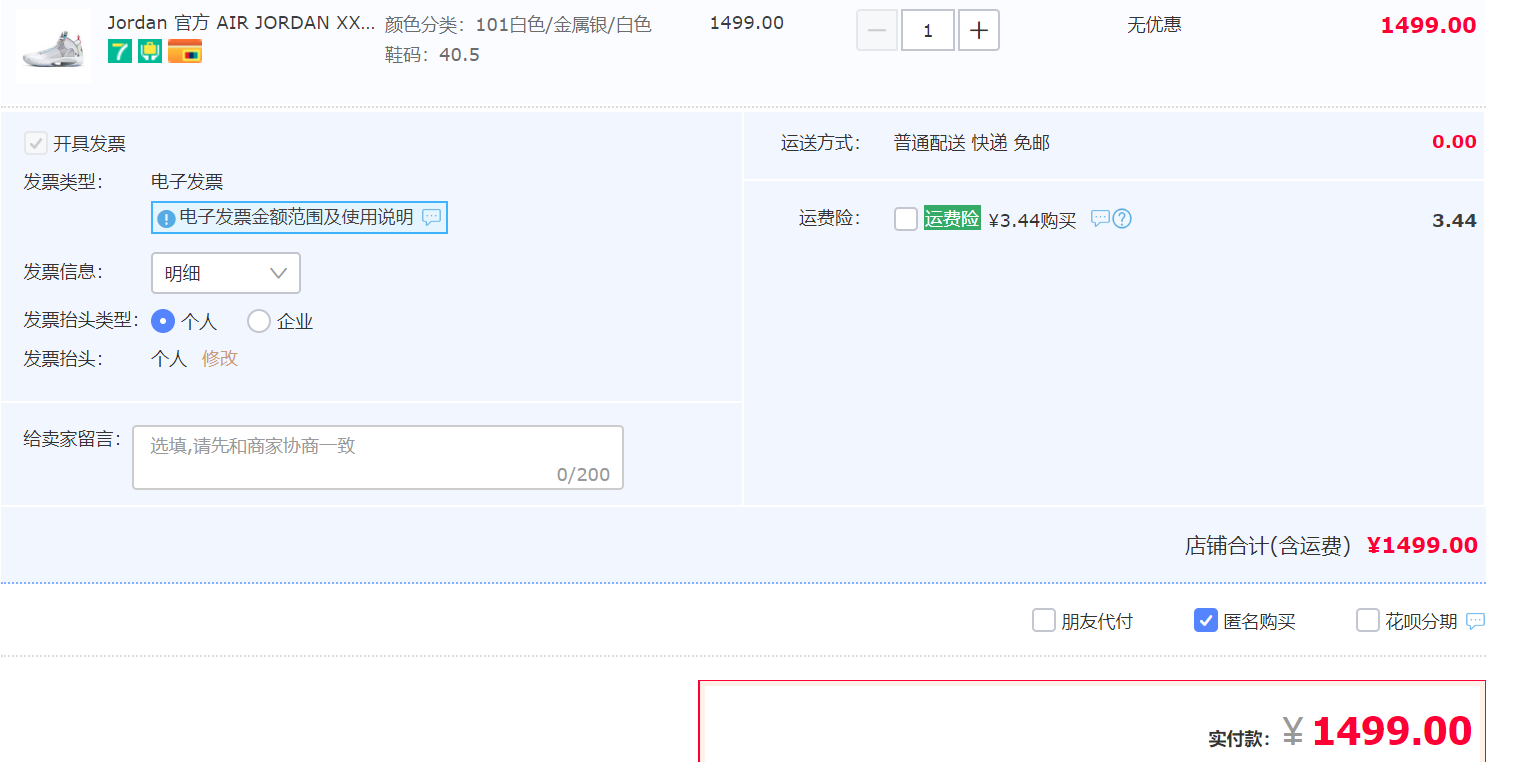Screen dimensions: 1536x762
Task: Click question mark help icon for 运费险
Action: click(x=1122, y=219)
